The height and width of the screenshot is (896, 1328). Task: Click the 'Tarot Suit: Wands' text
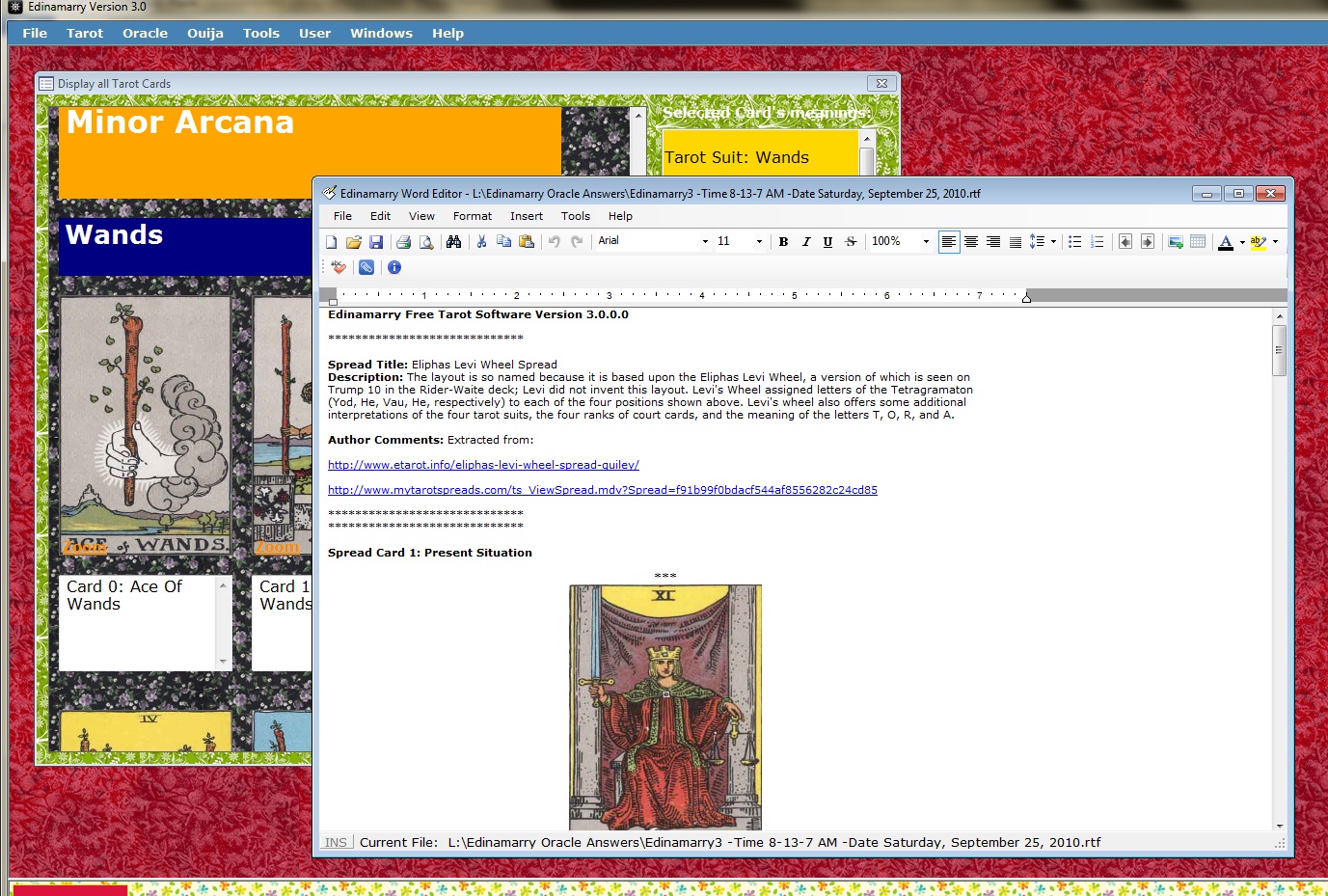[x=737, y=157]
